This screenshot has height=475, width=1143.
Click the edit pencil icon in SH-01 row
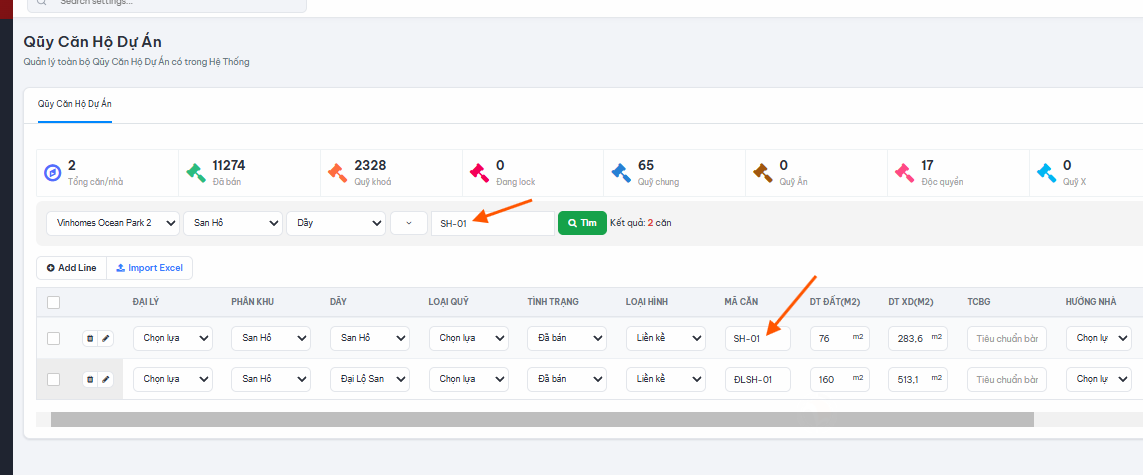click(106, 338)
